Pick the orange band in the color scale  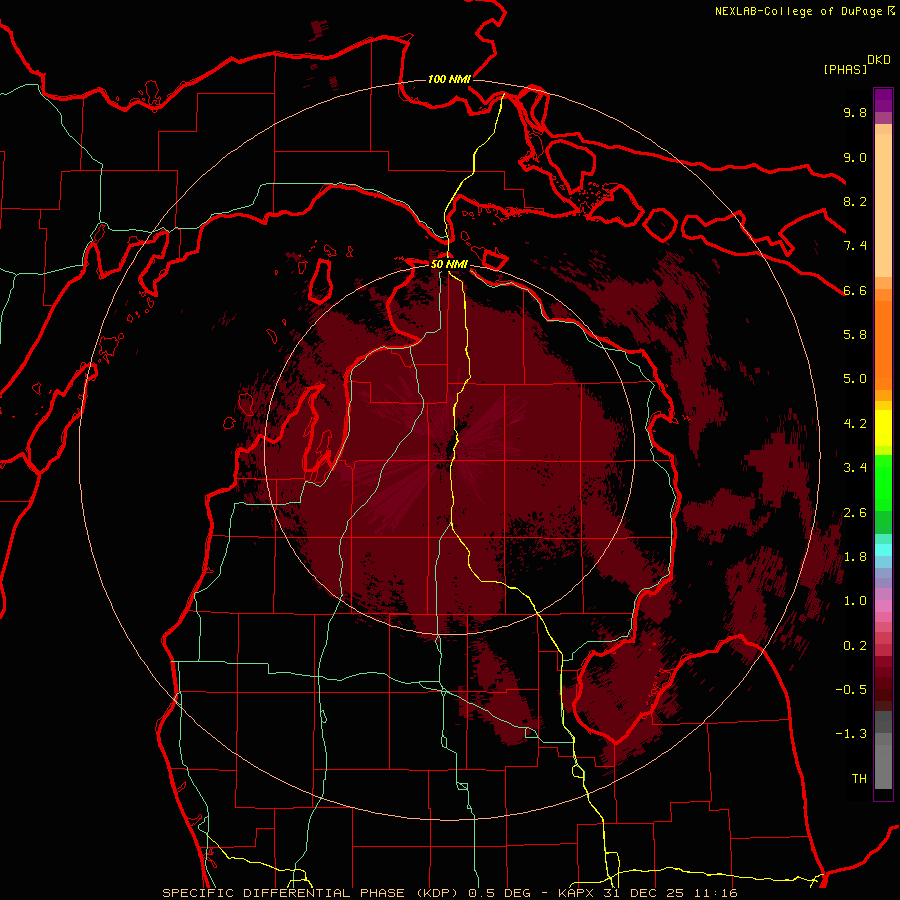tap(883, 344)
